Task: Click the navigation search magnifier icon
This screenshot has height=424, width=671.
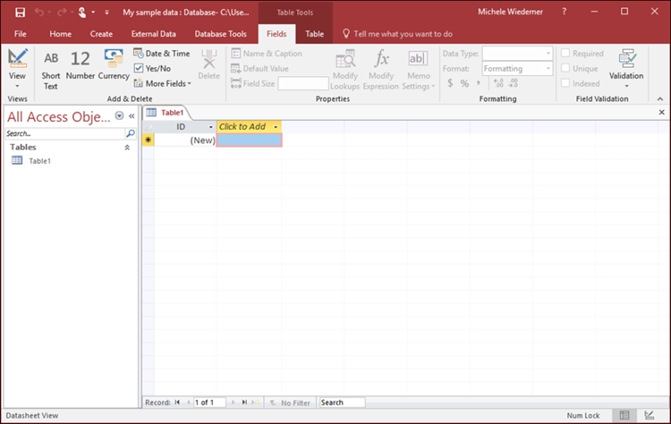Action: pos(130,133)
